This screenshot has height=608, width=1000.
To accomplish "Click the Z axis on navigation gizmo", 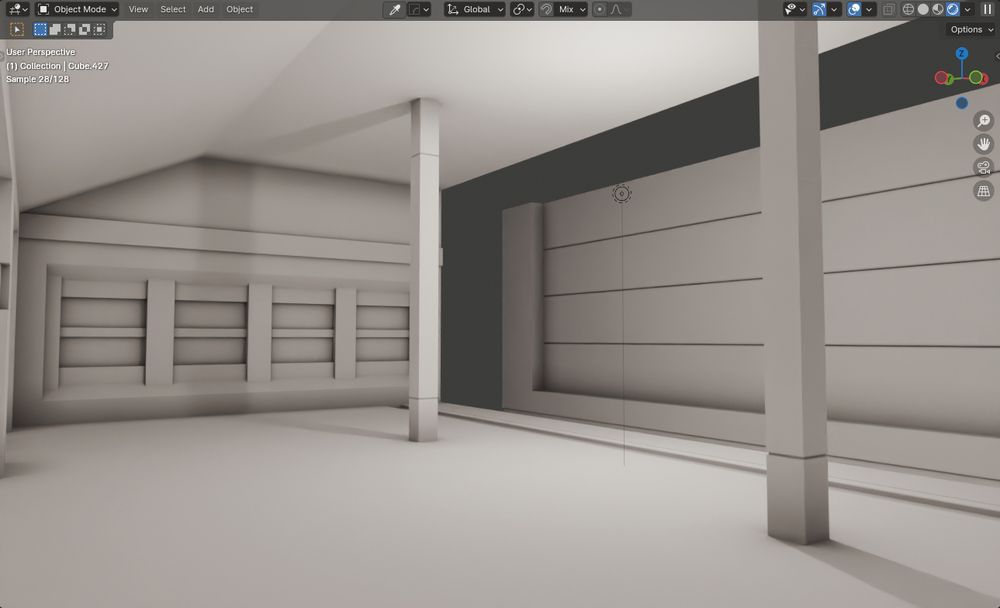I will (962, 54).
